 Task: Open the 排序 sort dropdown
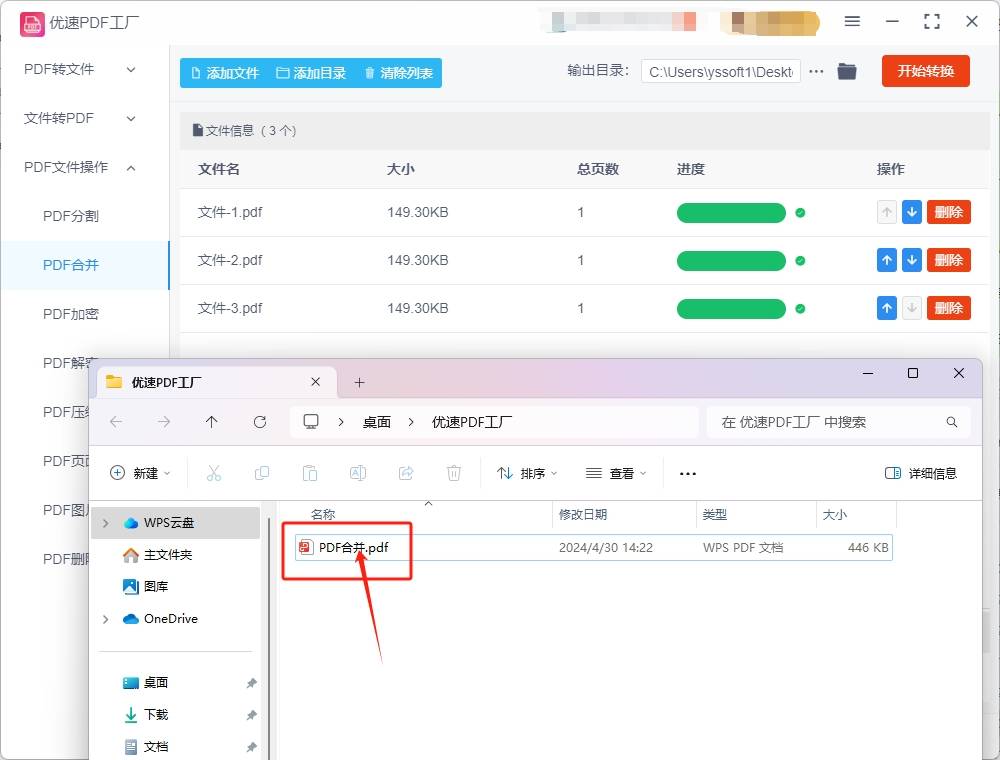tap(527, 473)
